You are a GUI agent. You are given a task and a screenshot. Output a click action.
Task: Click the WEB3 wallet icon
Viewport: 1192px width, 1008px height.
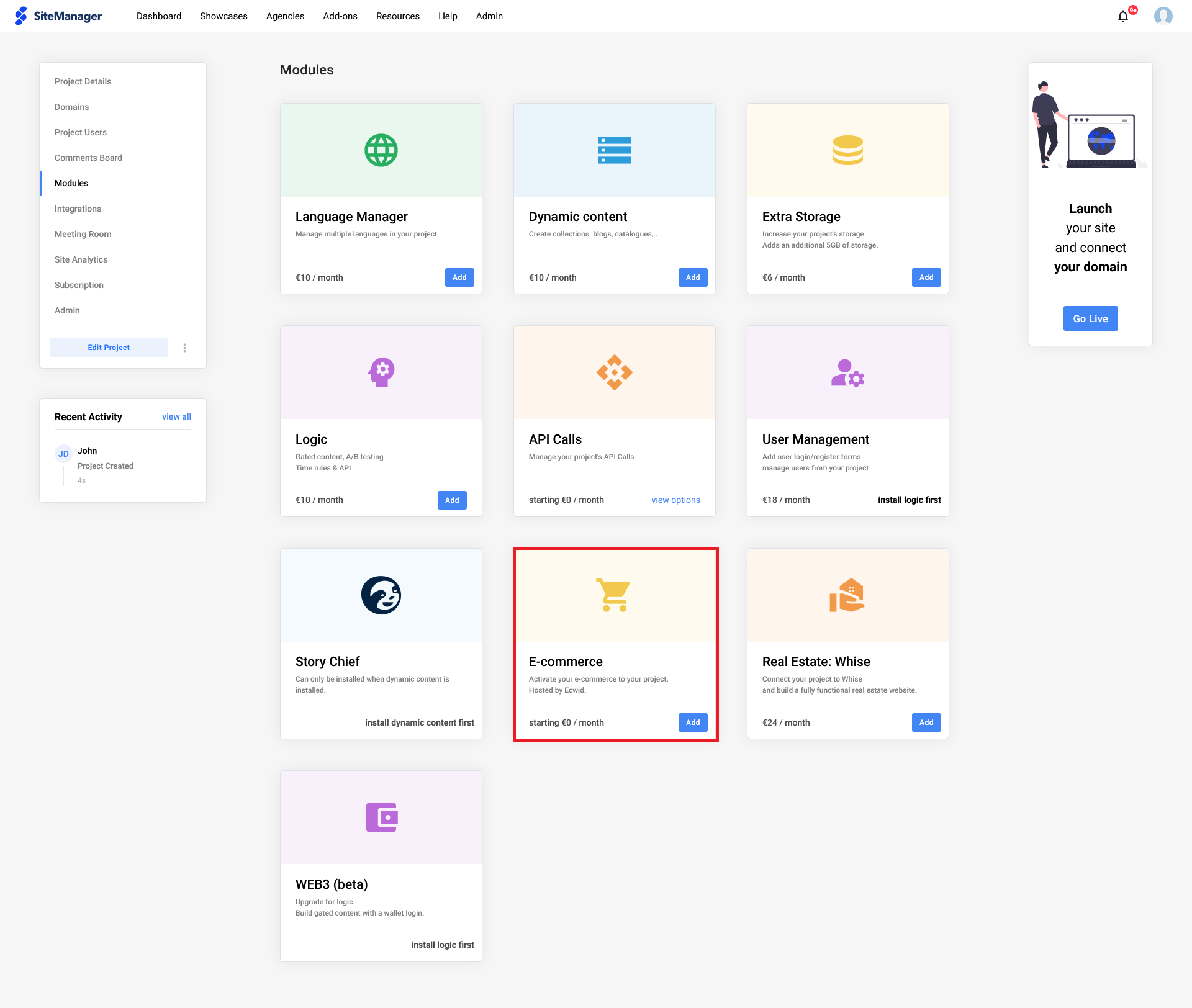[x=382, y=817]
